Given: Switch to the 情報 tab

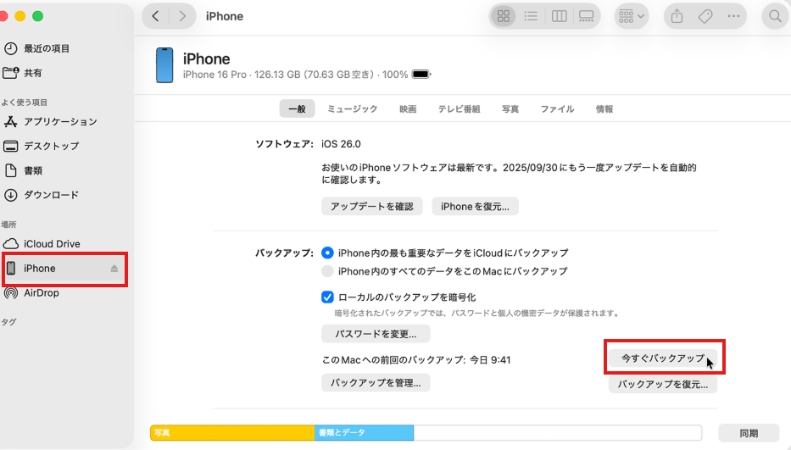Looking at the screenshot, I should [604, 109].
